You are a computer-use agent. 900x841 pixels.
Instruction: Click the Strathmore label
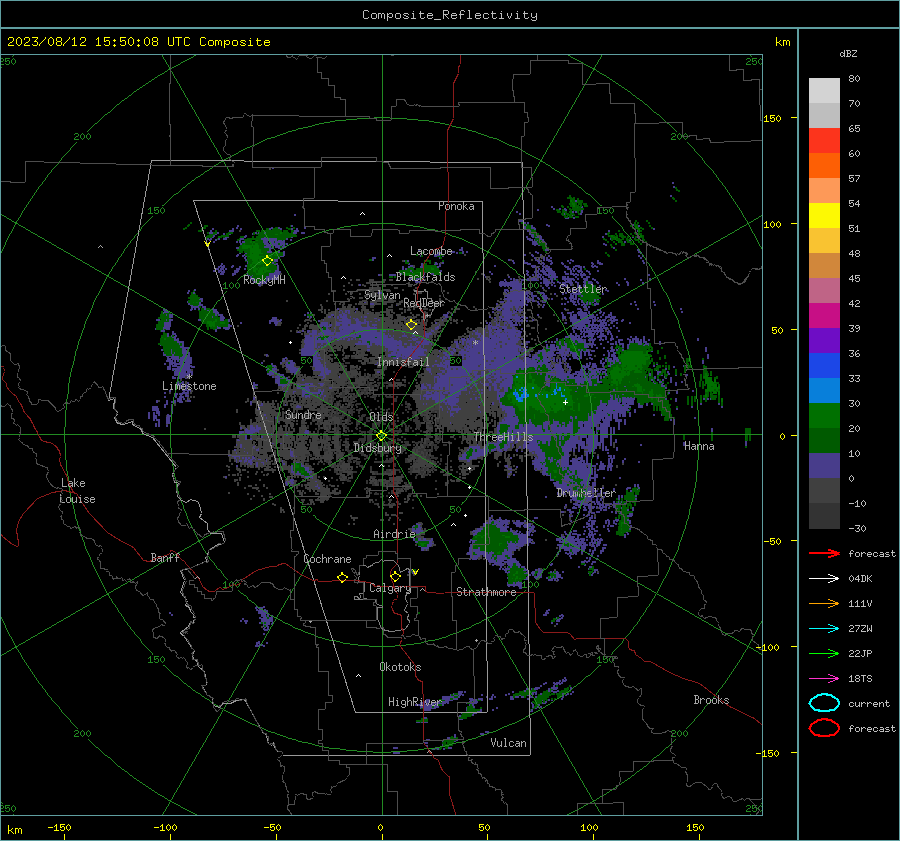click(486, 592)
